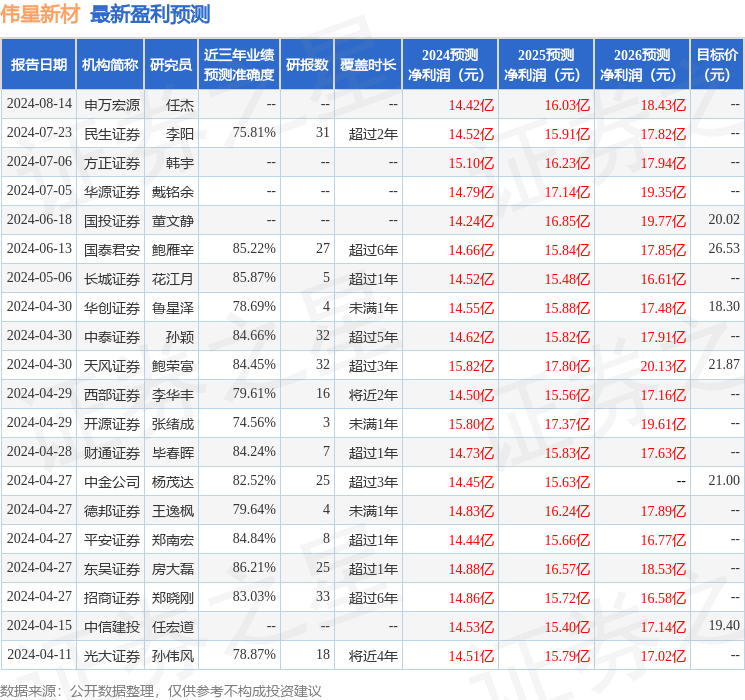Click 2026 forecast 20.13亿 for 天风证券
The height and width of the screenshot is (700, 745).
[663, 366]
